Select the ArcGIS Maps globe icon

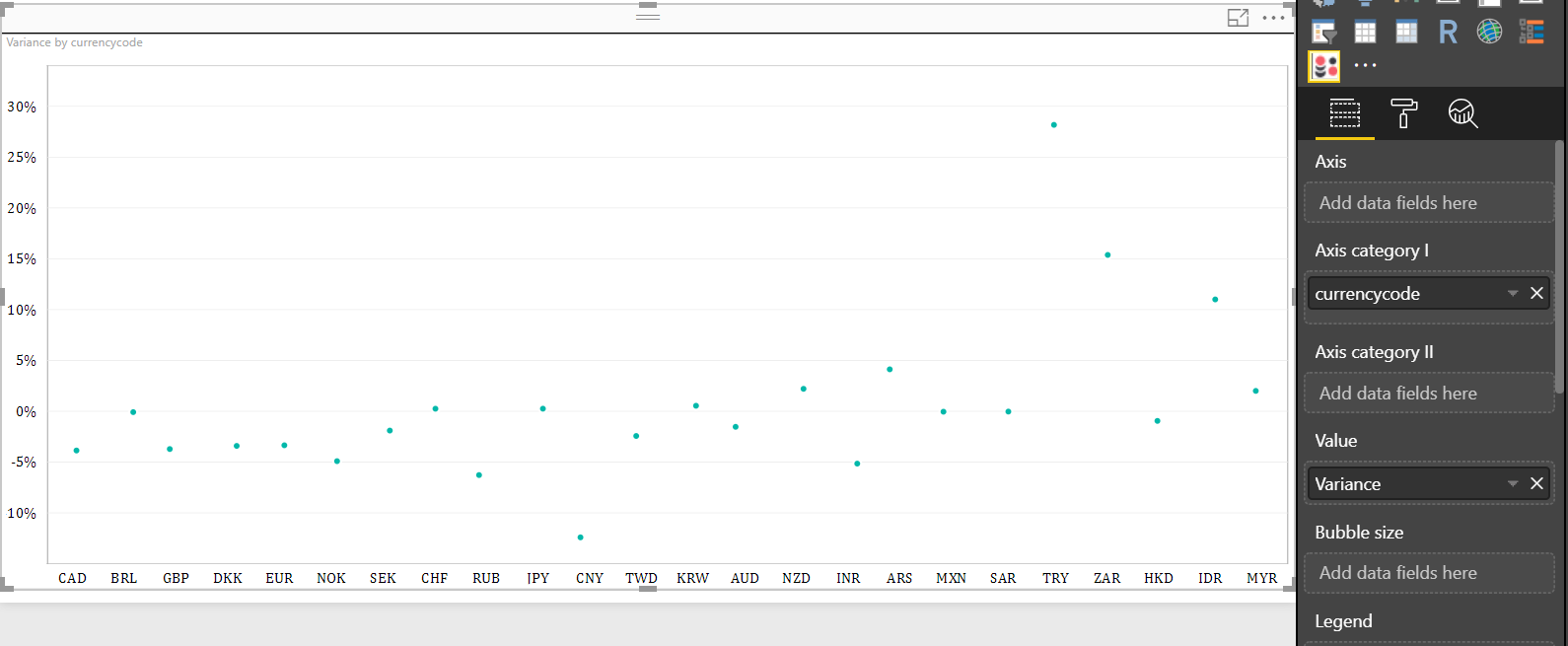pyautogui.click(x=1489, y=33)
